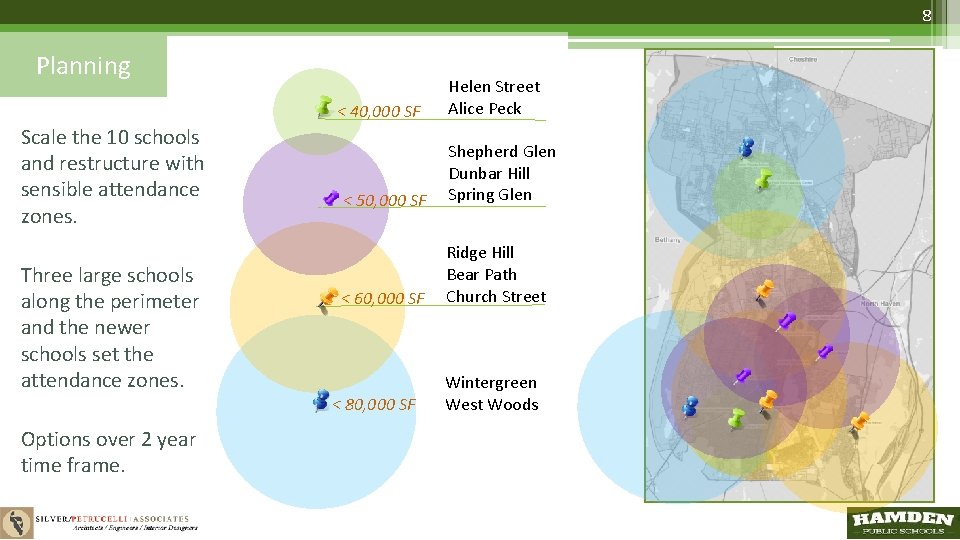Viewport: 960px width, 540px height.
Task: Click the Cheshire label on the map
Action: (x=803, y=59)
